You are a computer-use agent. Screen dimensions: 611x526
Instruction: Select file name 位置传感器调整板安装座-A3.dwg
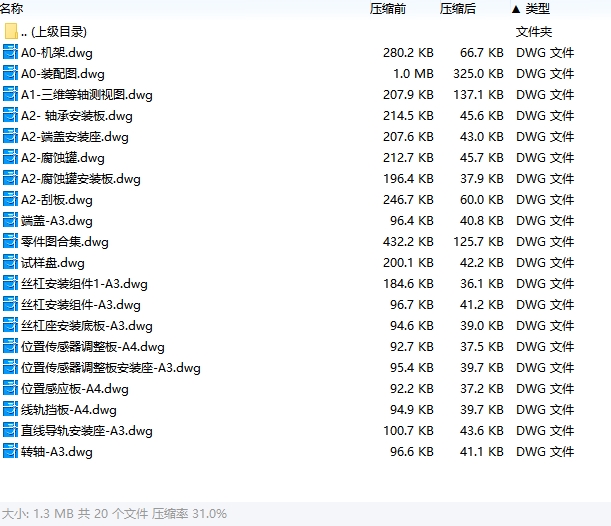[111, 368]
